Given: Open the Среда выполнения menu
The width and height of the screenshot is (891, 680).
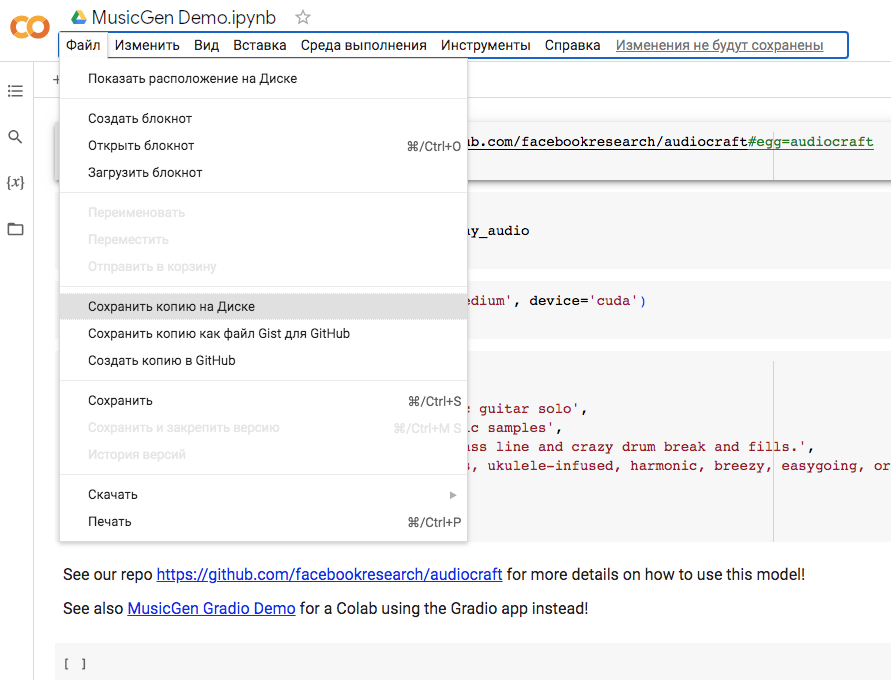Looking at the screenshot, I should click(x=364, y=45).
